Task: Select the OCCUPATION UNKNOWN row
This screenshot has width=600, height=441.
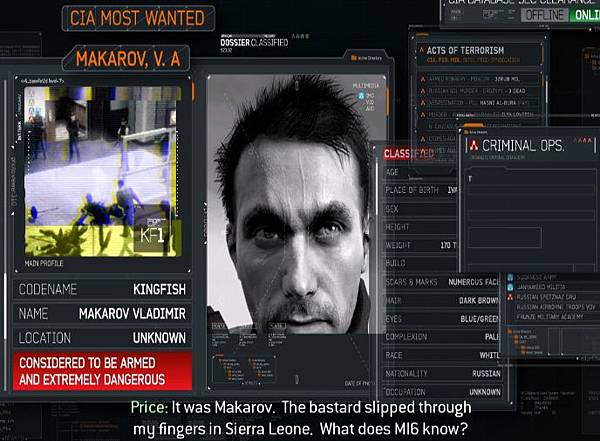Action: [442, 392]
